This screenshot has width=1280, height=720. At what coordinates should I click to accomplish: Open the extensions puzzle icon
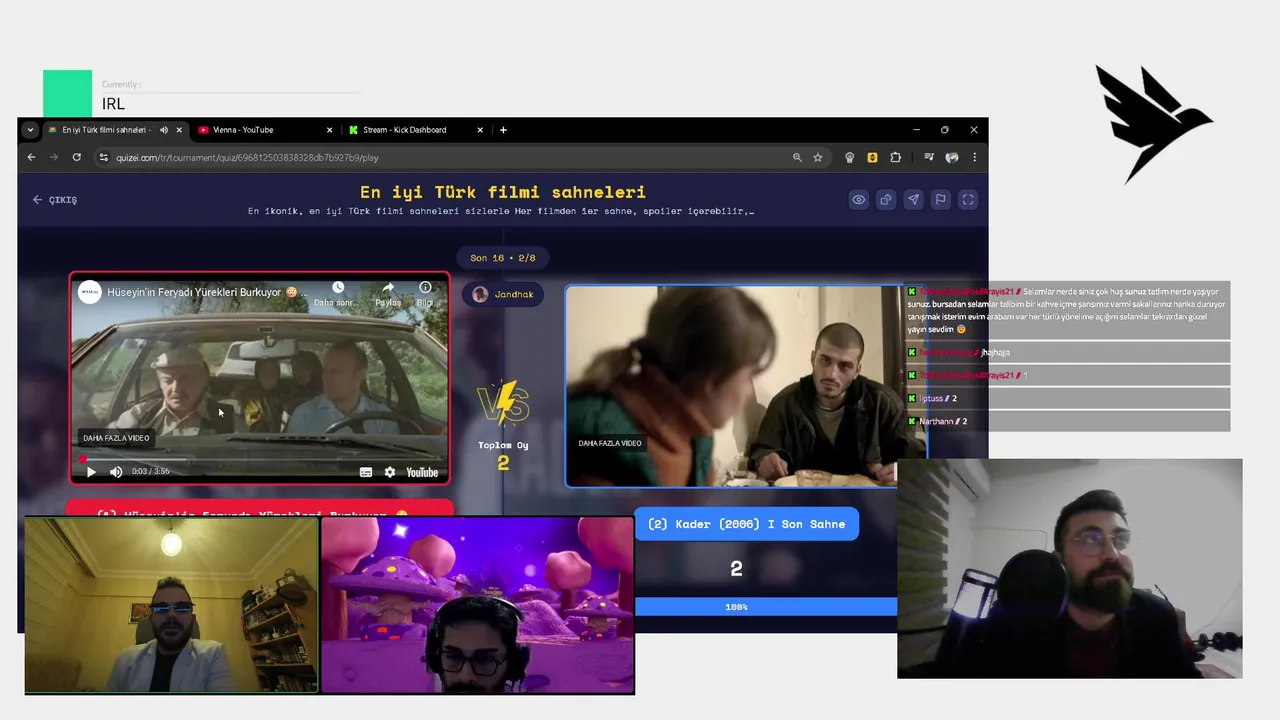[x=895, y=157]
